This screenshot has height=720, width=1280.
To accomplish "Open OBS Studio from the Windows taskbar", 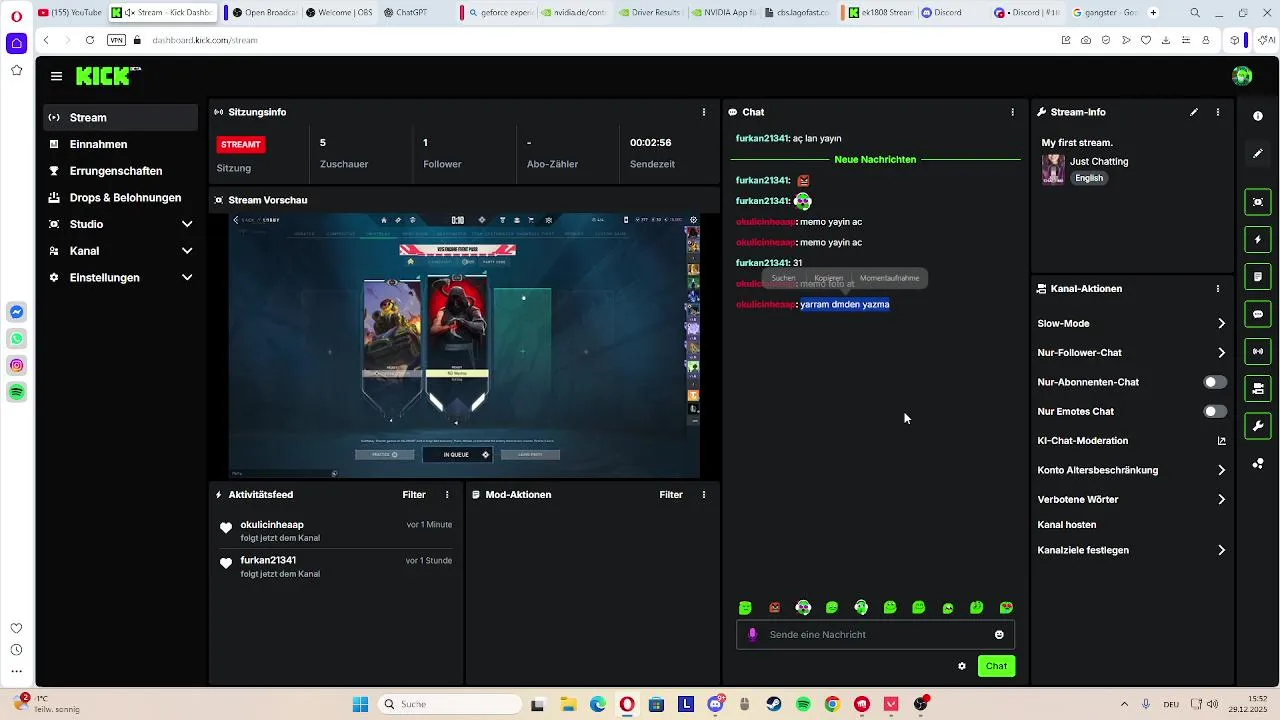I will click(x=921, y=704).
